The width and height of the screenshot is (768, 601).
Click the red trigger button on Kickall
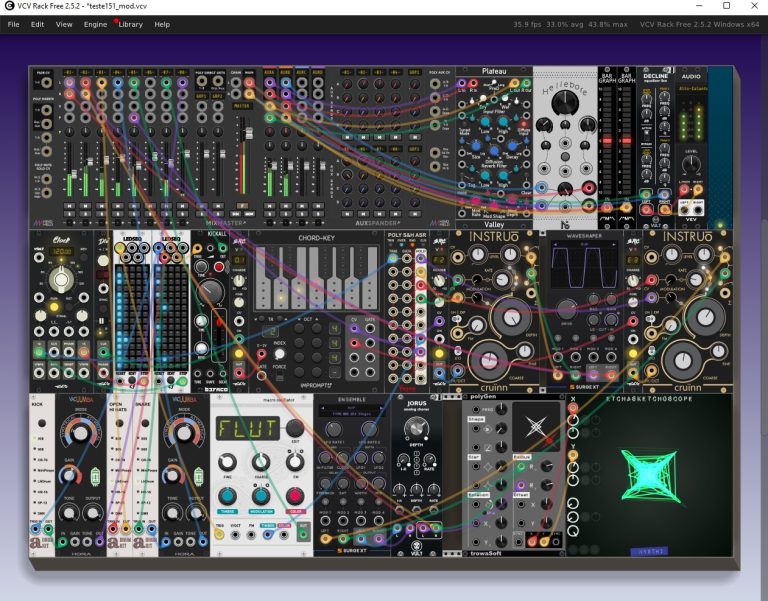[x=219, y=267]
